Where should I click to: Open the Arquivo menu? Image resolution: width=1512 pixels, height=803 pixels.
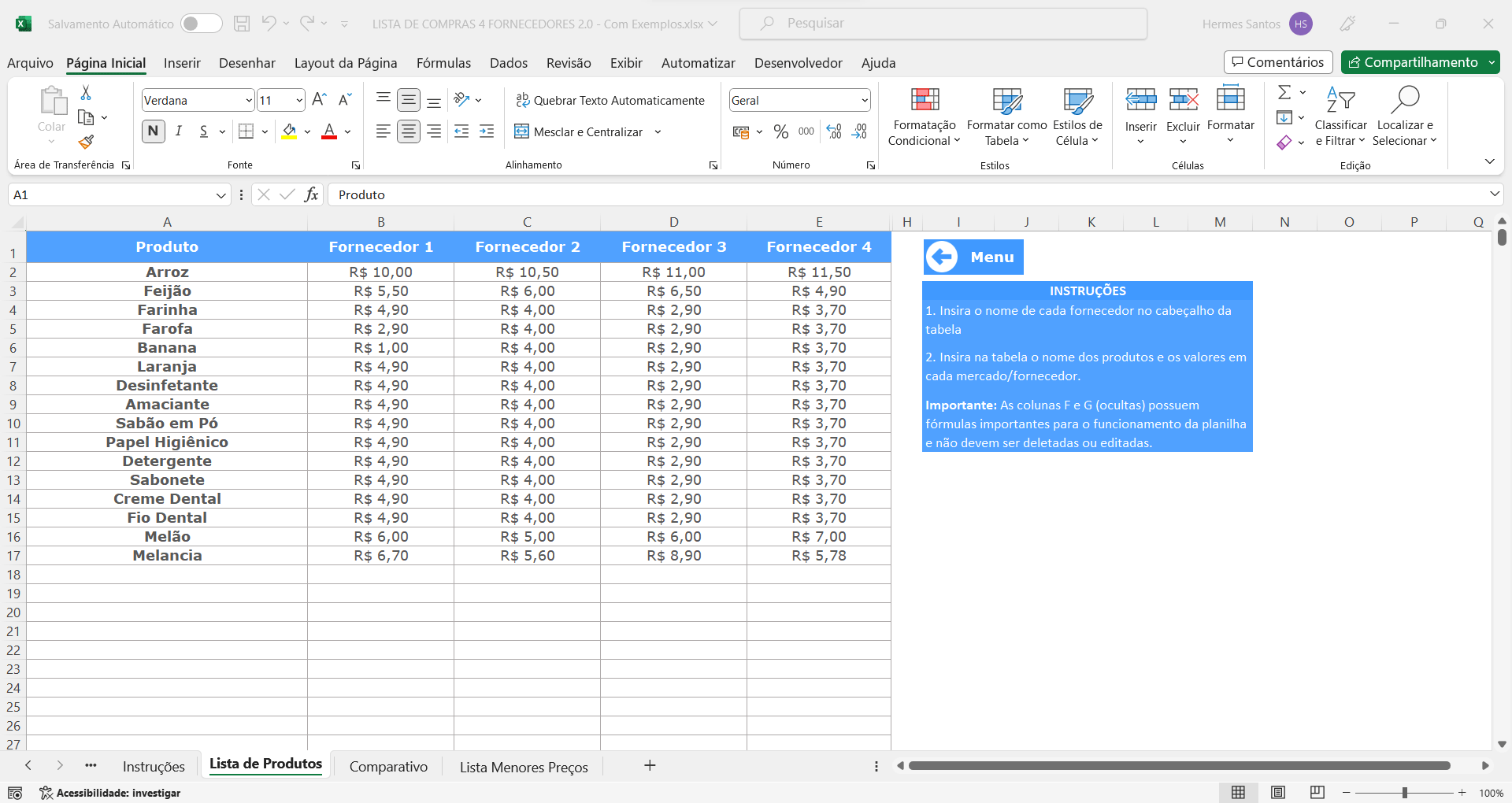tap(30, 63)
